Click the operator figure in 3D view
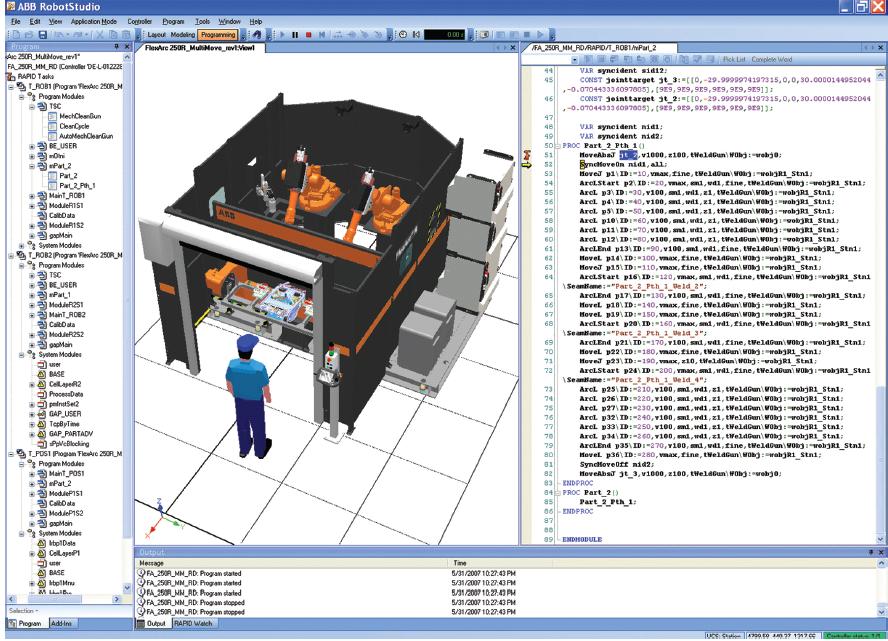This screenshot has width=888, height=641. 250,395
